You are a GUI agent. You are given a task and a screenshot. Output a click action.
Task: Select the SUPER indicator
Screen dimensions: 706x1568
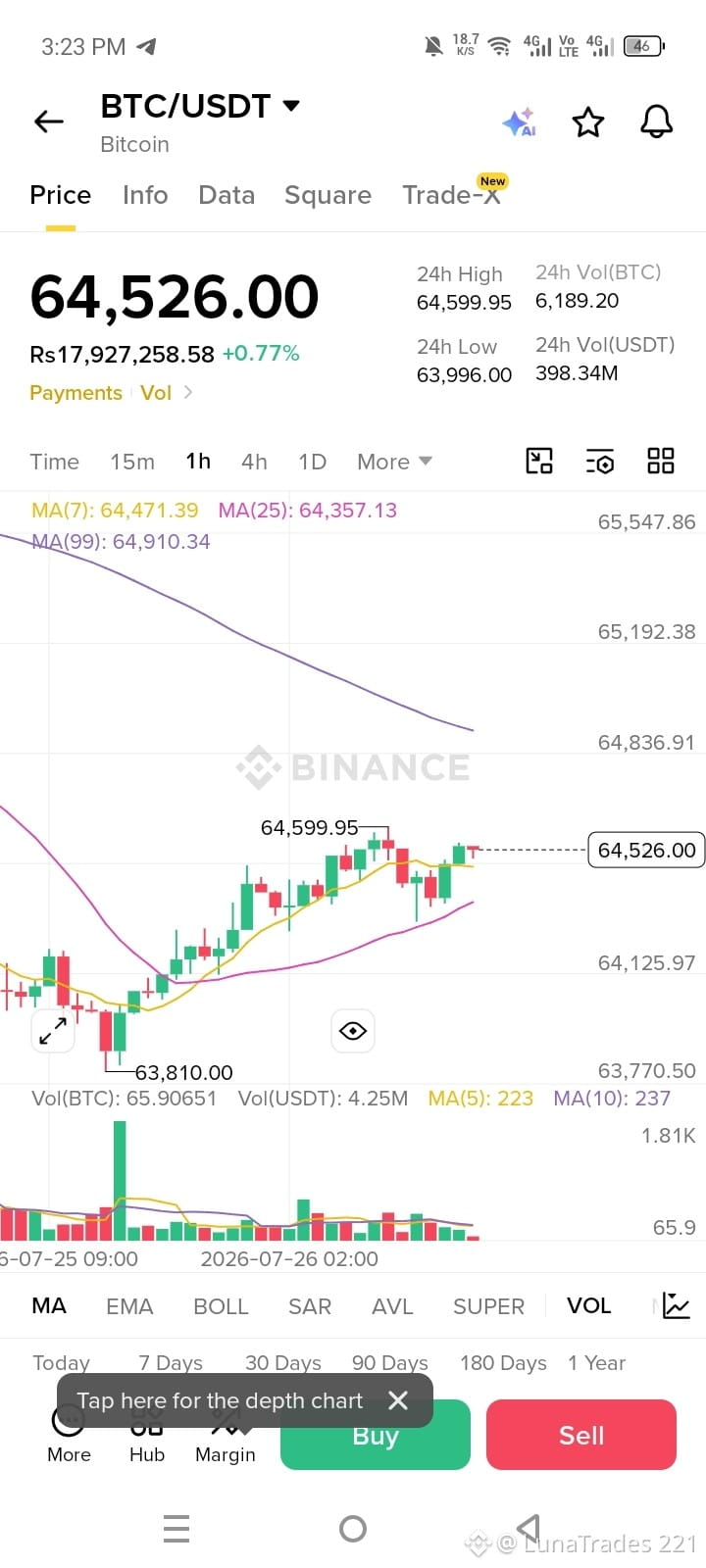pyautogui.click(x=488, y=1306)
